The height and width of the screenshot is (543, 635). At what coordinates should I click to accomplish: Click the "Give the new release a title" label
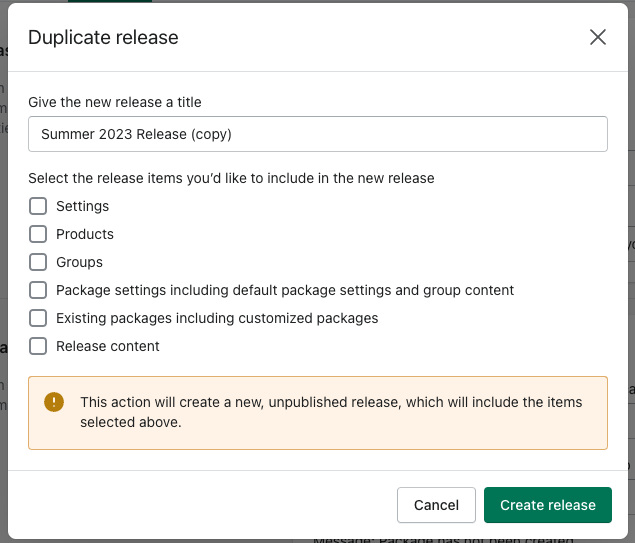pyautogui.click(x=129, y=102)
